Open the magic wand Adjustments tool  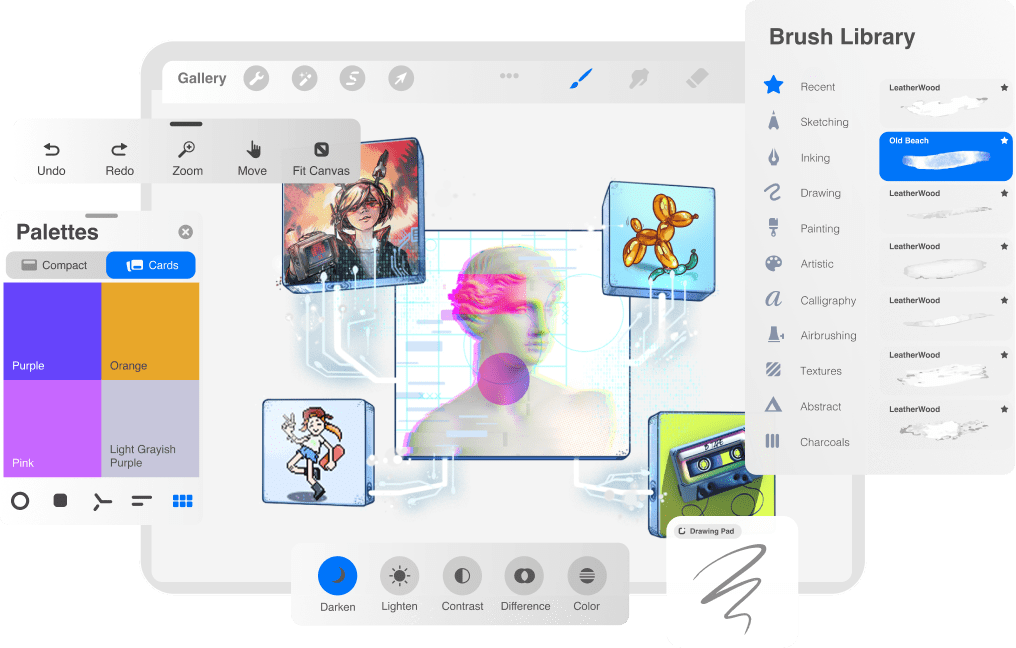tap(304, 78)
